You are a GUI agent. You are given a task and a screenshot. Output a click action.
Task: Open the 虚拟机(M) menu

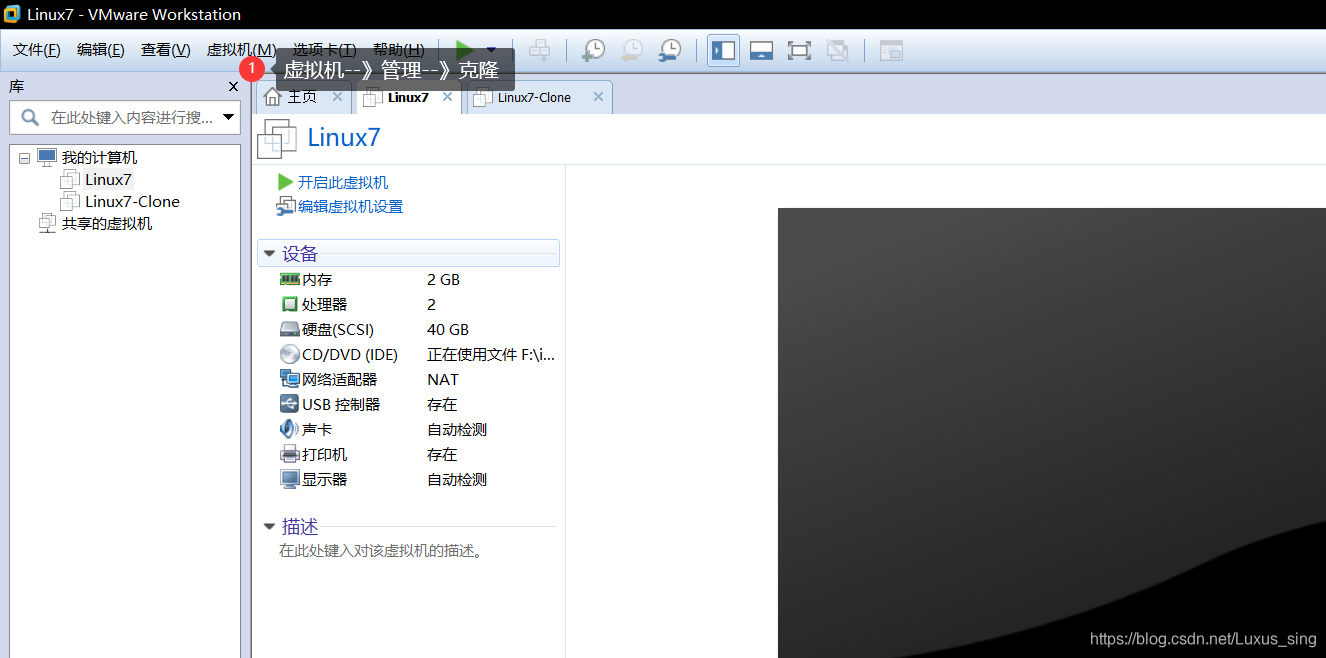tap(241, 50)
